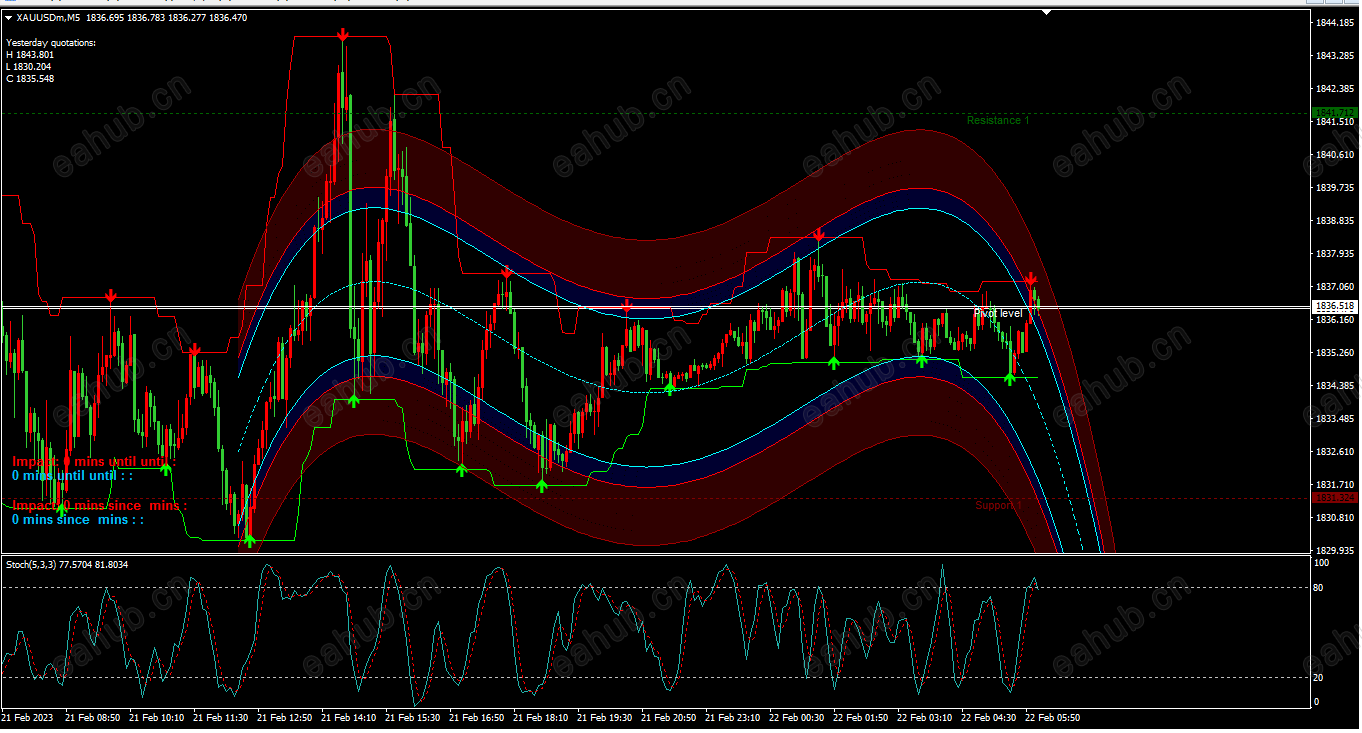Select the Yesterday quotations label
The height and width of the screenshot is (733, 1362).
click(51, 43)
